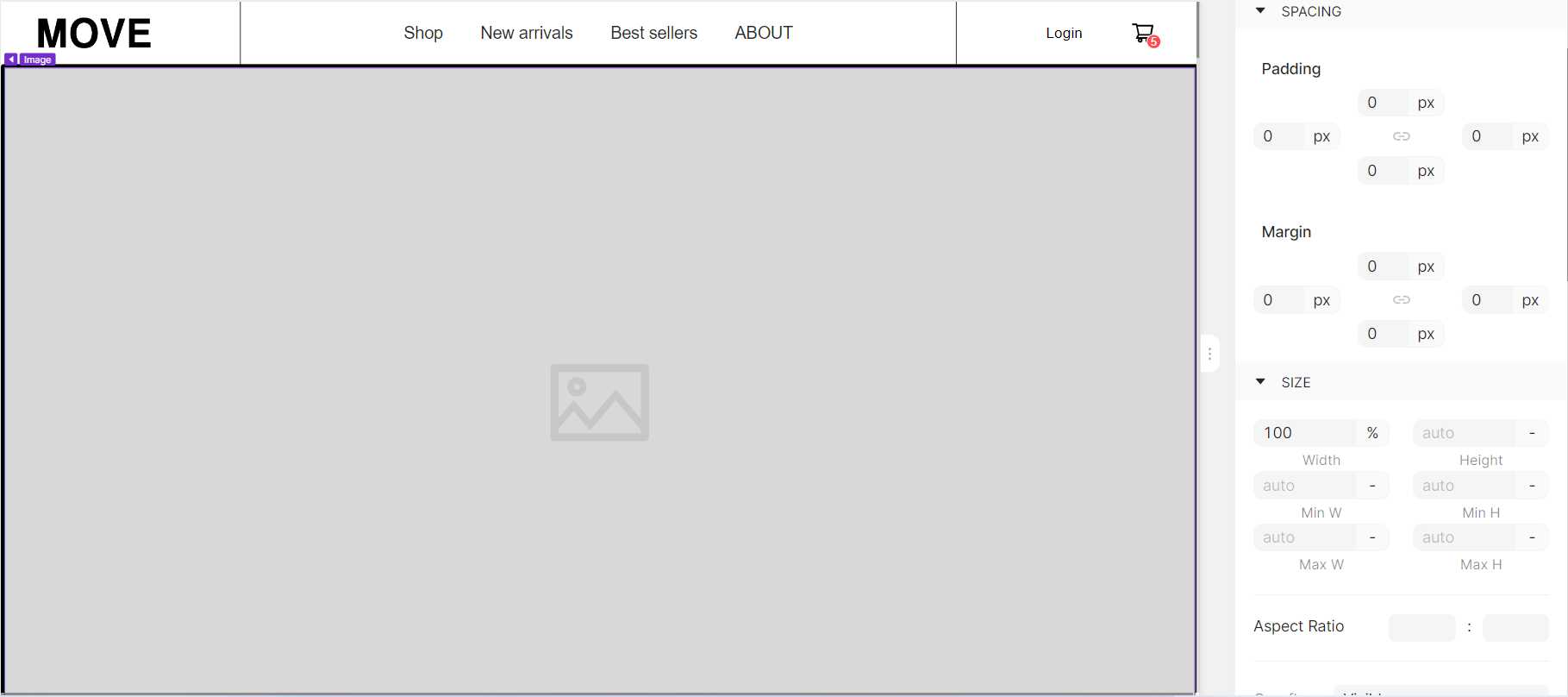Open the Height unit dropdown

[1532, 433]
